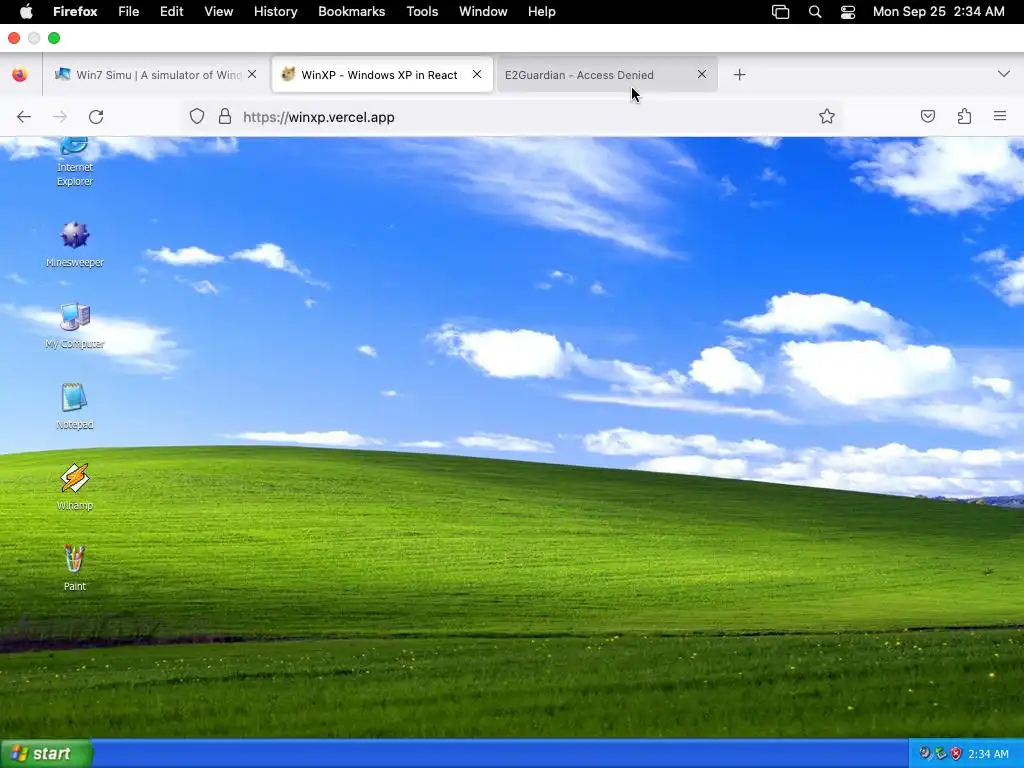Close the Win7 Simu tab

[252, 74]
